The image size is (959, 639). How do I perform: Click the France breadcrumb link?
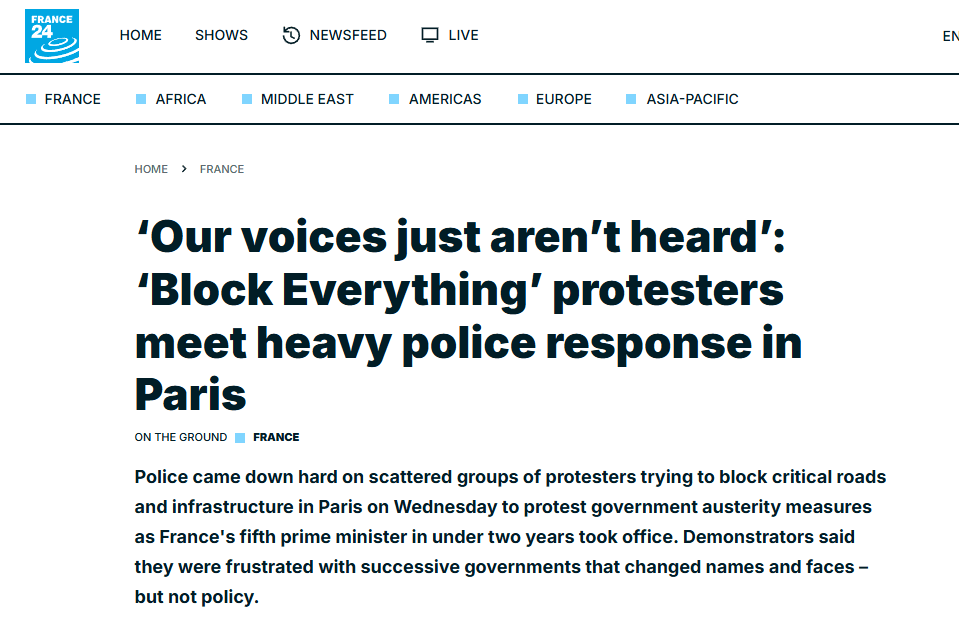[221, 169]
